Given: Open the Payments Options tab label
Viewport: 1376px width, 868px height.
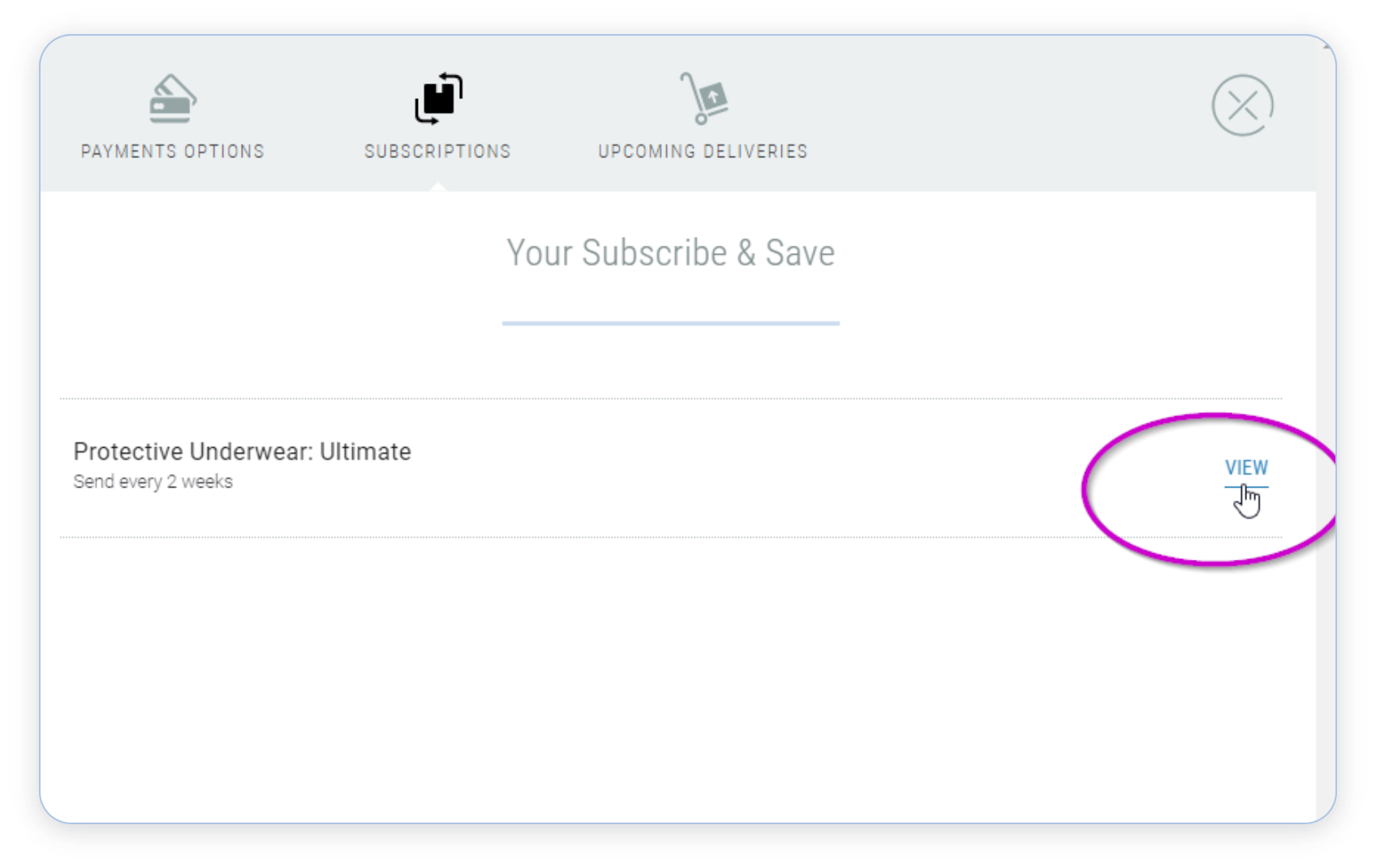Looking at the screenshot, I should [x=173, y=152].
